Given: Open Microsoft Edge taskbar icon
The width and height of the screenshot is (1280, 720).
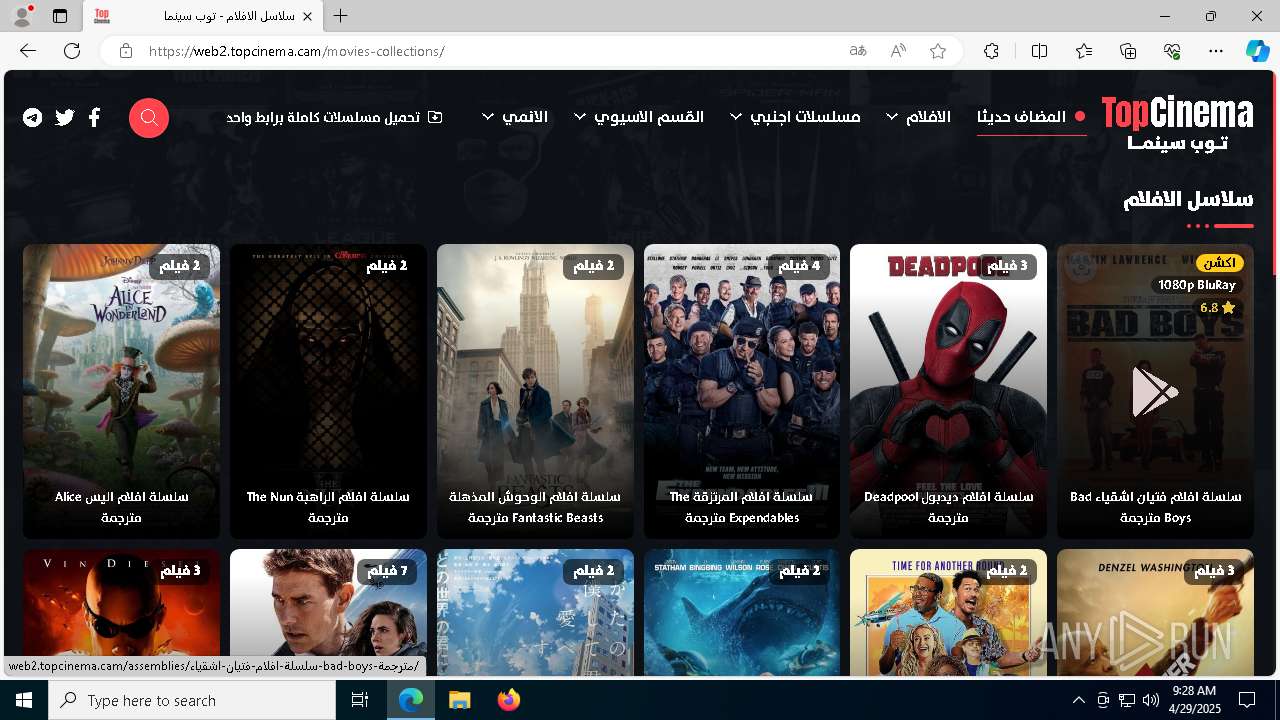Looking at the screenshot, I should pos(411,700).
